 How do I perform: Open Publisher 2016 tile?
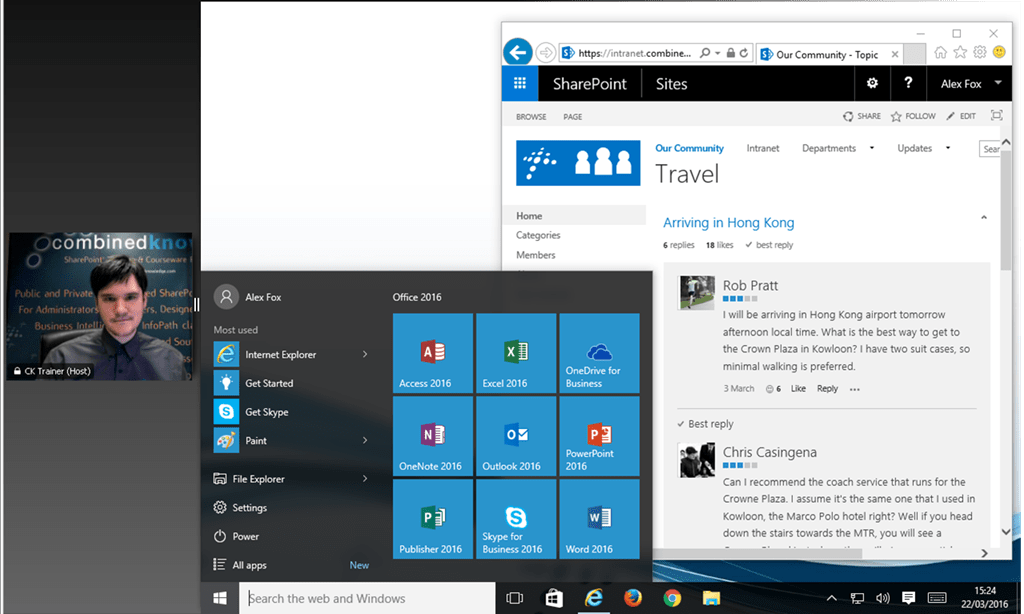pos(432,519)
